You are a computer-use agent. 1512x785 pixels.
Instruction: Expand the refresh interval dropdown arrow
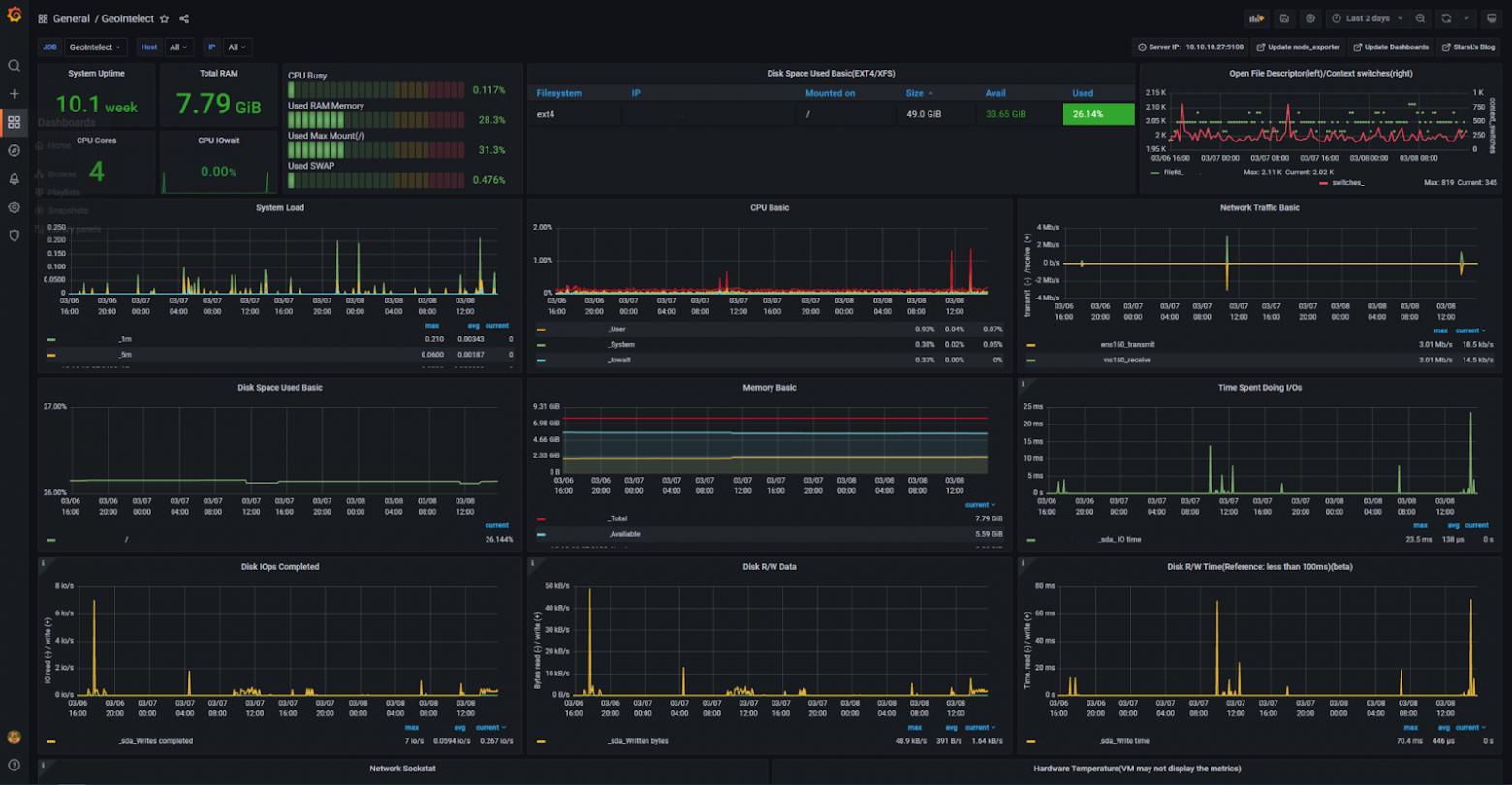pyautogui.click(x=1465, y=18)
